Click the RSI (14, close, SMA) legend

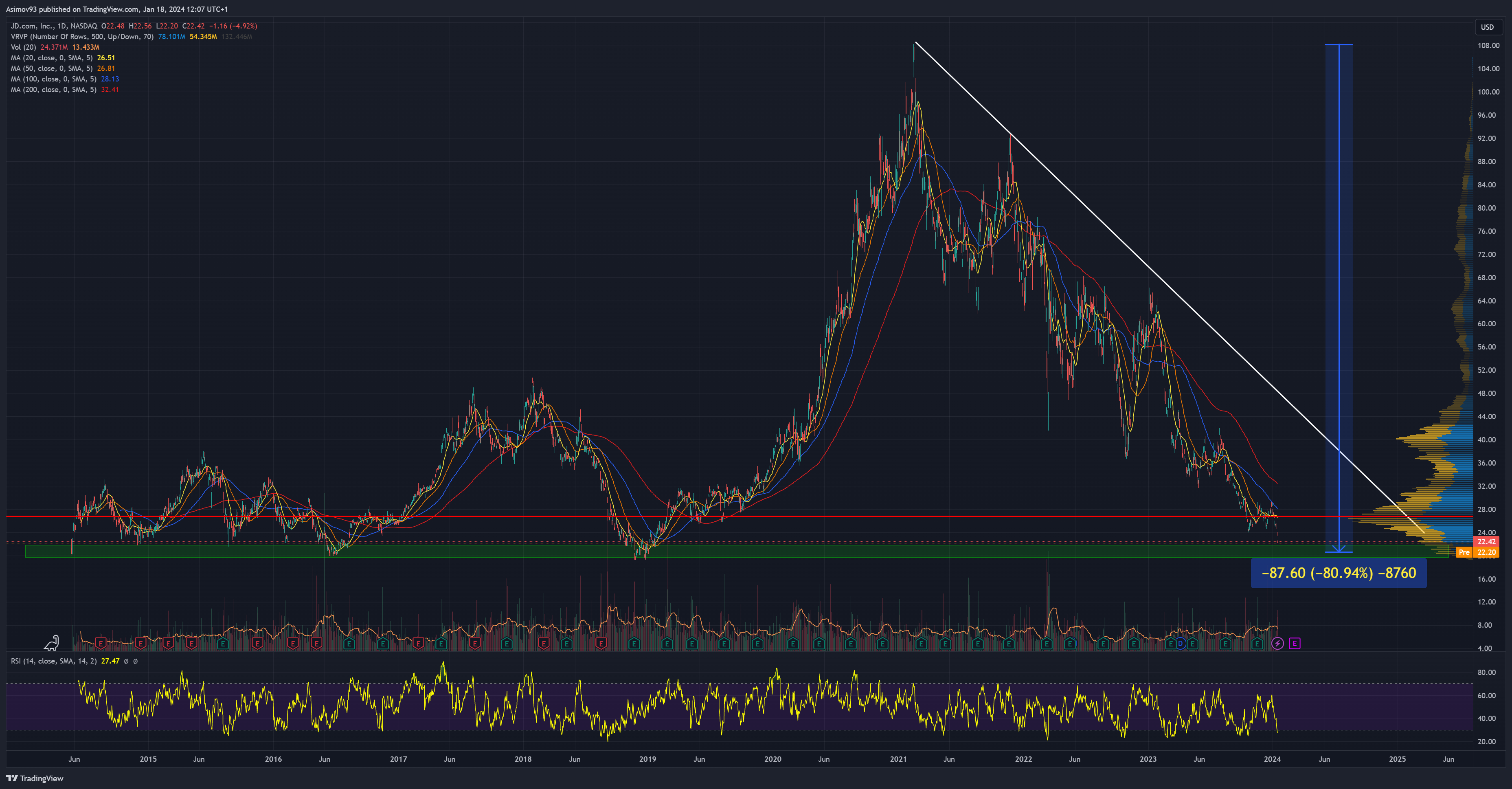pyautogui.click(x=53, y=661)
